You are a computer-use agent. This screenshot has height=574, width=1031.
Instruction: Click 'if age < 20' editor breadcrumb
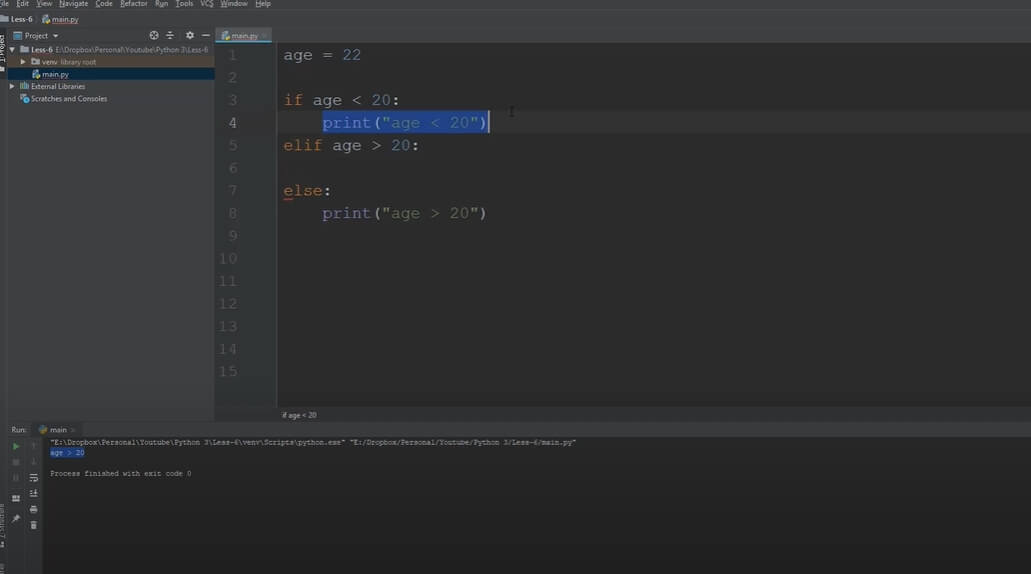(x=299, y=415)
